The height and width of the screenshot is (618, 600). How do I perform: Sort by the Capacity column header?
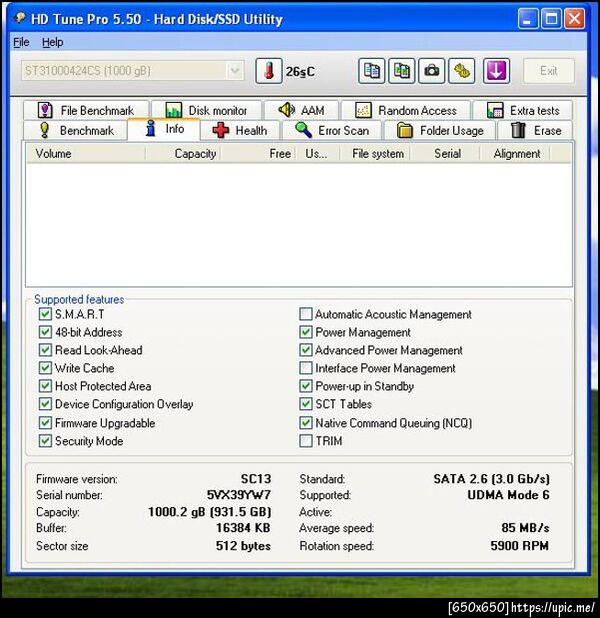[x=183, y=153]
